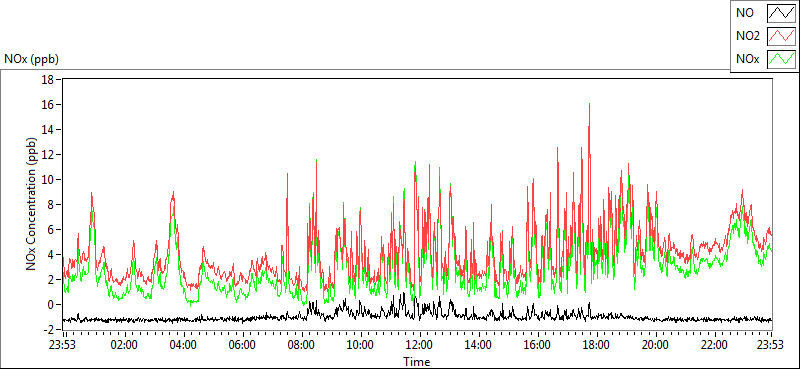The width and height of the screenshot is (800, 369).
Task: Click the NO2 red plot legend icon
Action: pos(782,36)
